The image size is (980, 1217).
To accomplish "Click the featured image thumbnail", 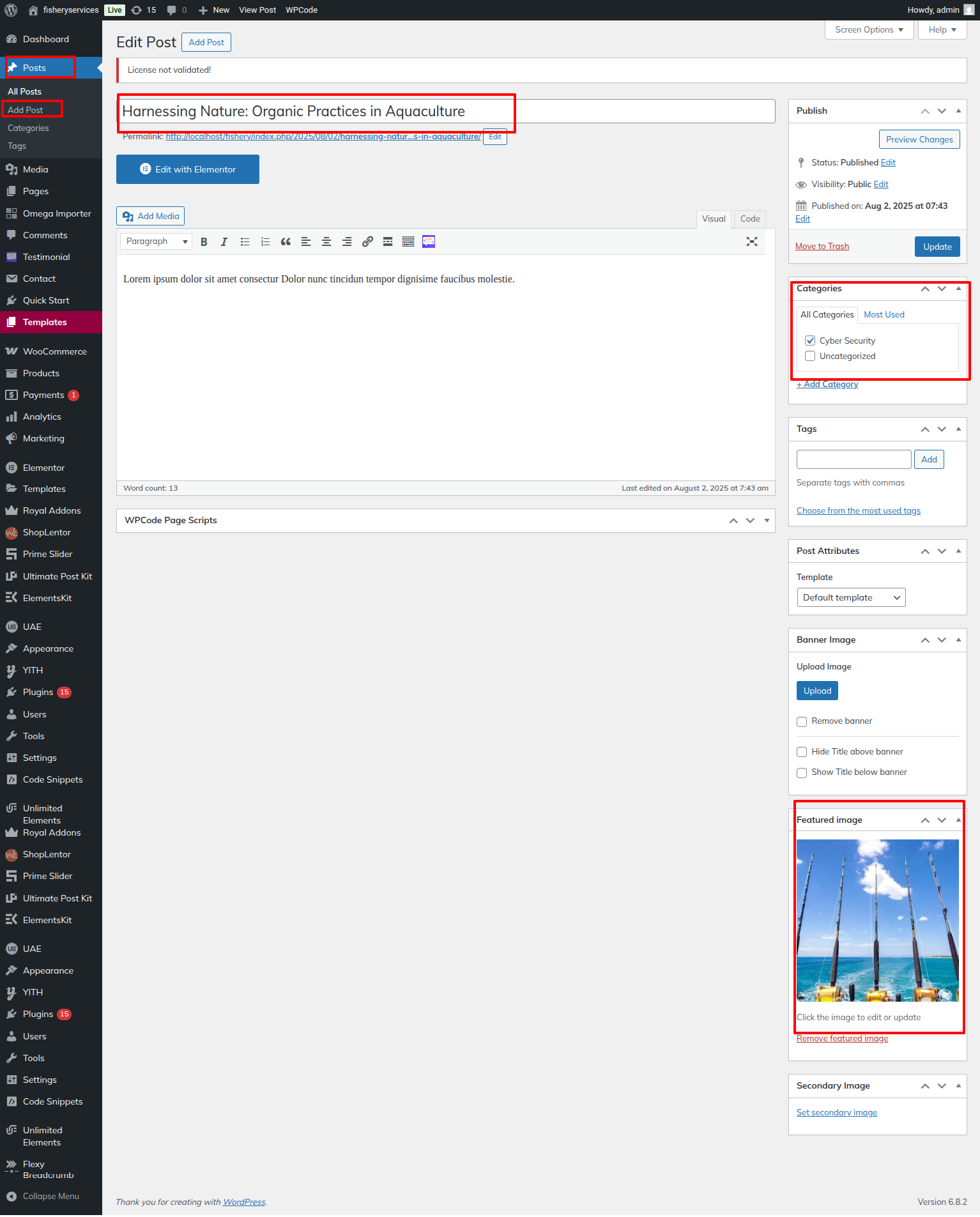I will pyautogui.click(x=877, y=920).
